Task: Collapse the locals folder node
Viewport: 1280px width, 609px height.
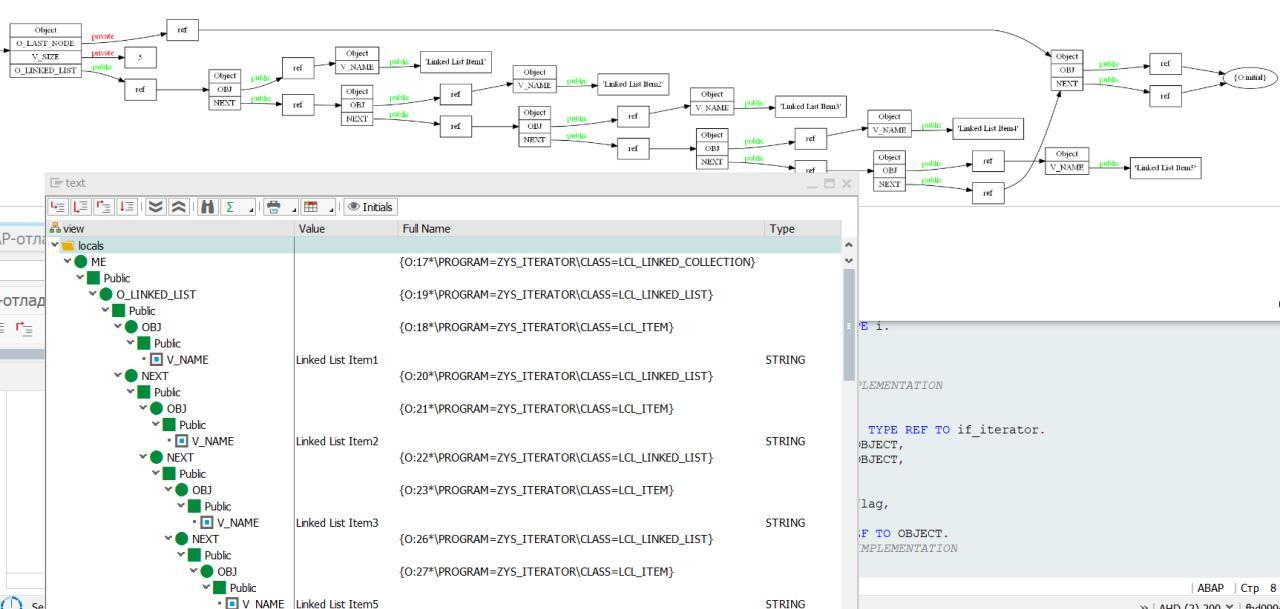Action: pos(54,245)
